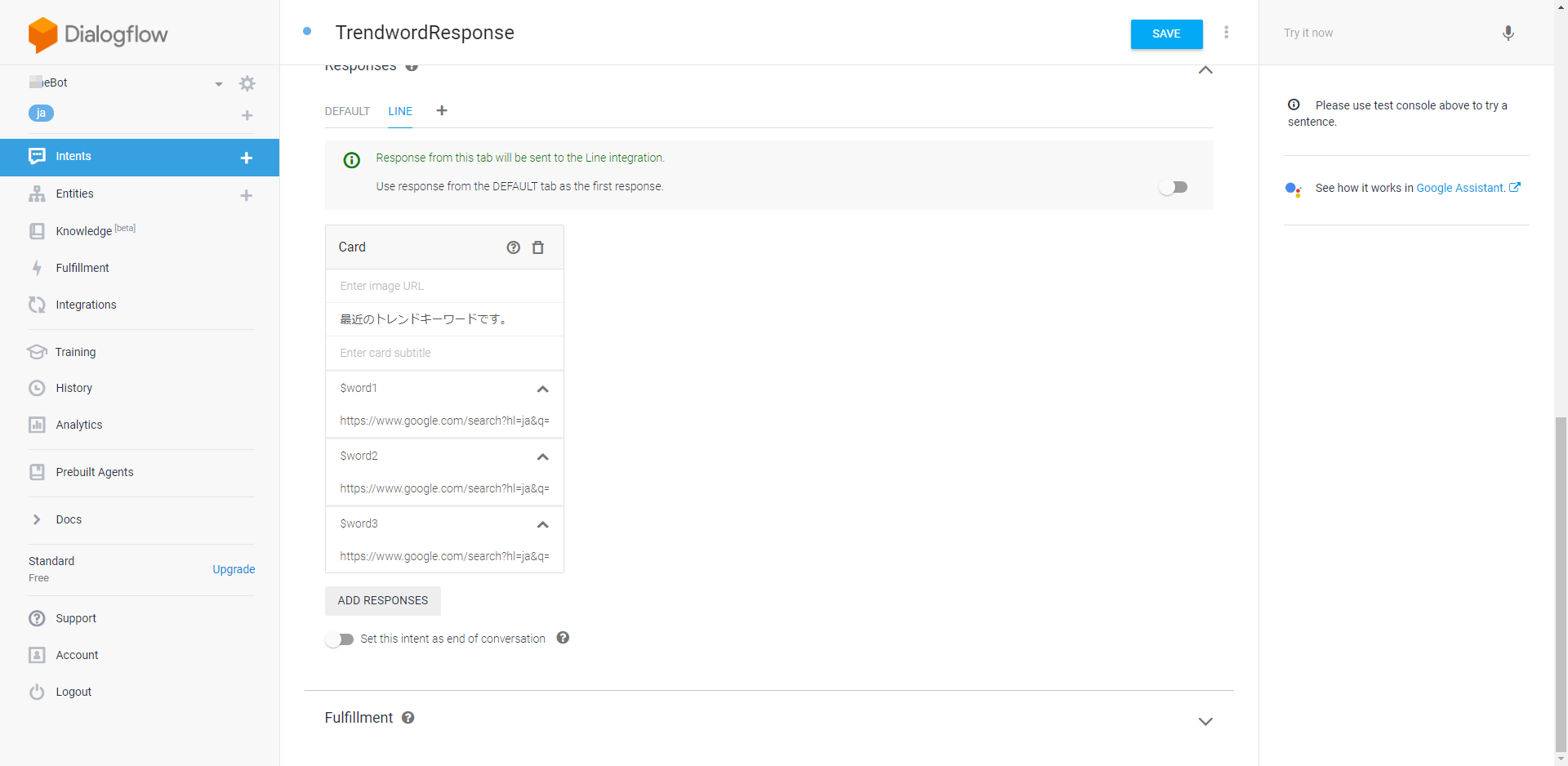
Task: Click the ADD RESPONSES button
Action: pyautogui.click(x=382, y=600)
